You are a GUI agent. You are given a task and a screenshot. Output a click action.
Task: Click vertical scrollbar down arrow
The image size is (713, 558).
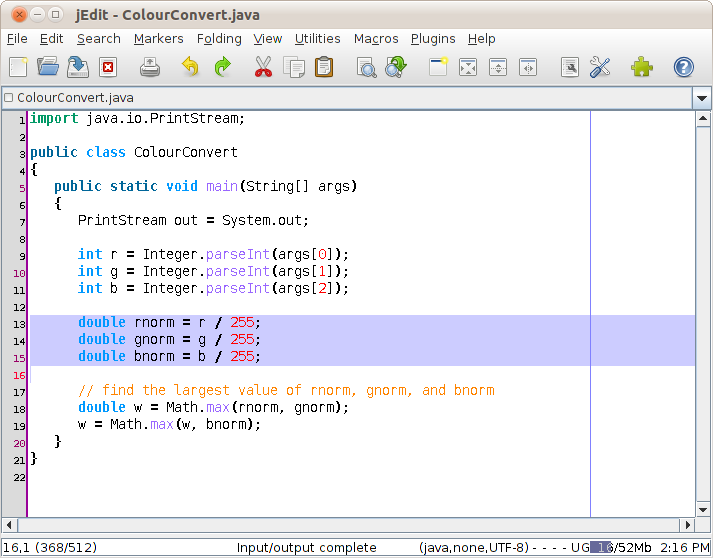click(703, 509)
